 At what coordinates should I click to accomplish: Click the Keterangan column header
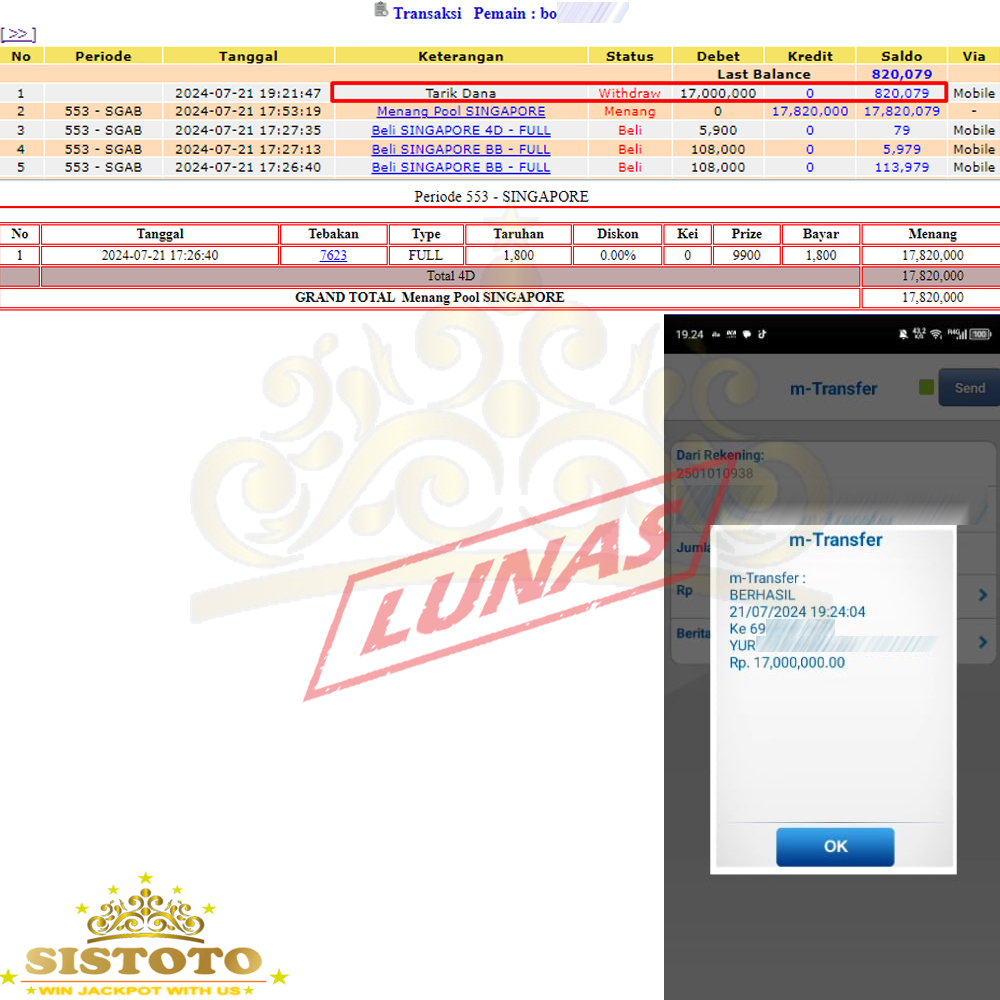[461, 56]
